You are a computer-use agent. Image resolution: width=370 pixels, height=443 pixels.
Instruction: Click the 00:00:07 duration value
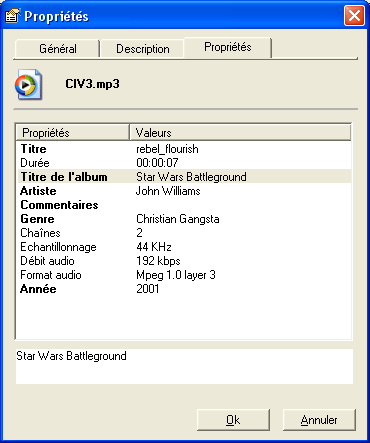tap(157, 163)
